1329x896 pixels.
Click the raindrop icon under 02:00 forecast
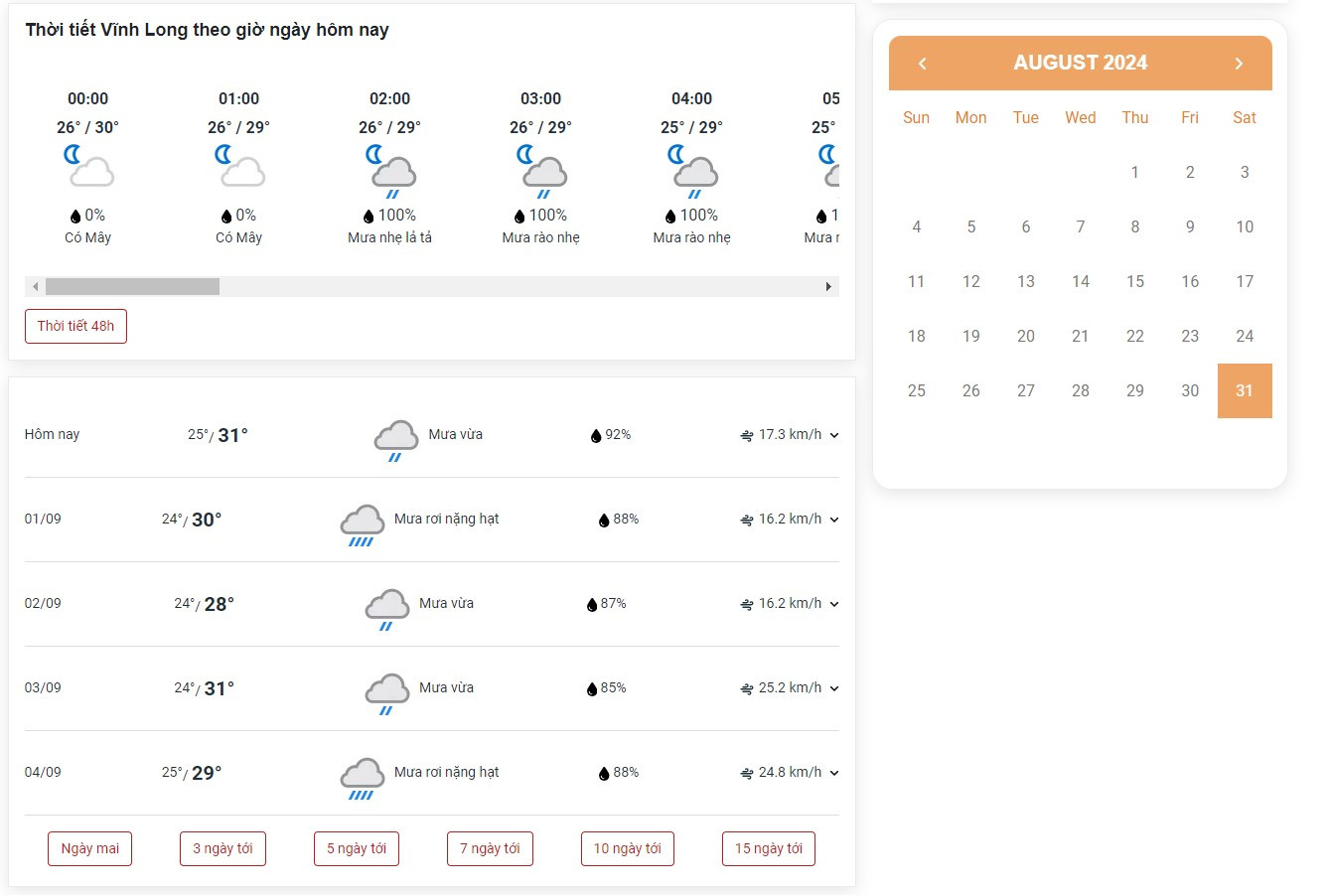click(x=369, y=217)
